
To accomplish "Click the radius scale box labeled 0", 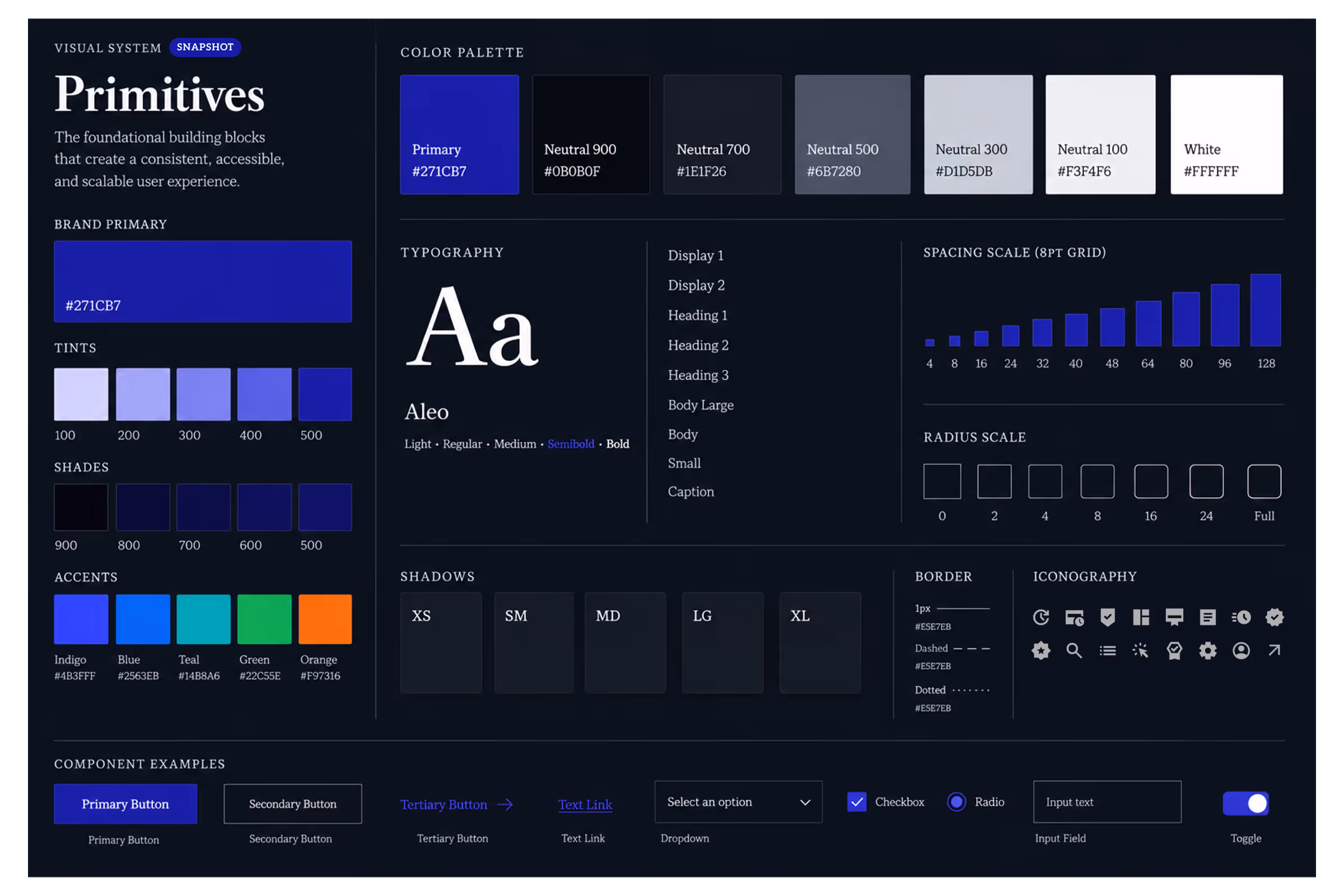I will [x=942, y=482].
